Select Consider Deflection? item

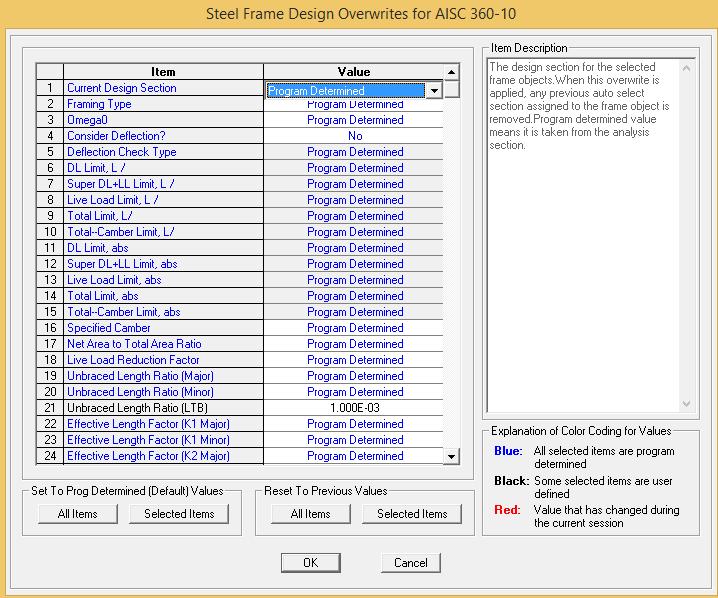163,136
